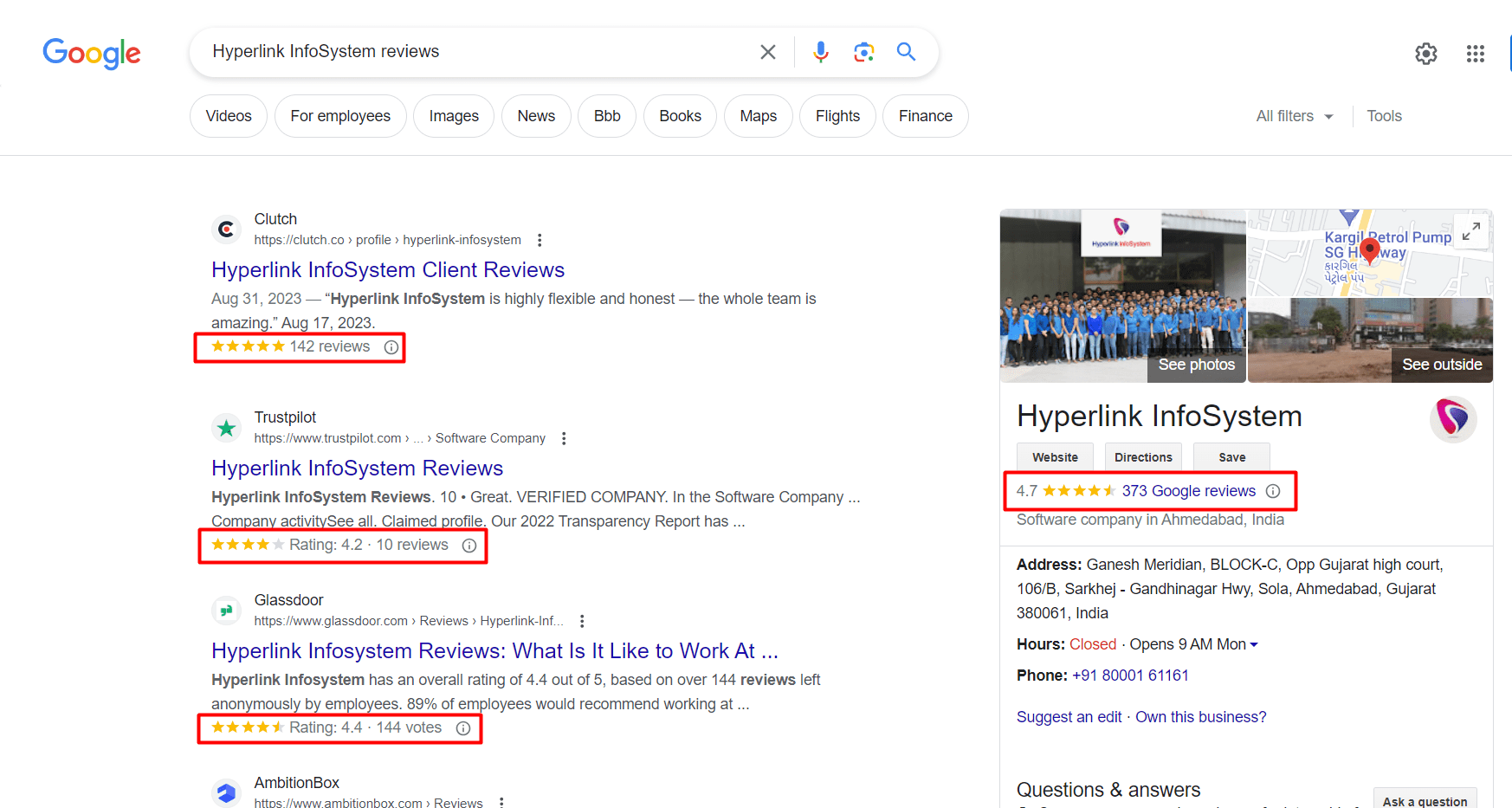Open Google Lens image search icon
The height and width of the screenshot is (808, 1512).
863,52
